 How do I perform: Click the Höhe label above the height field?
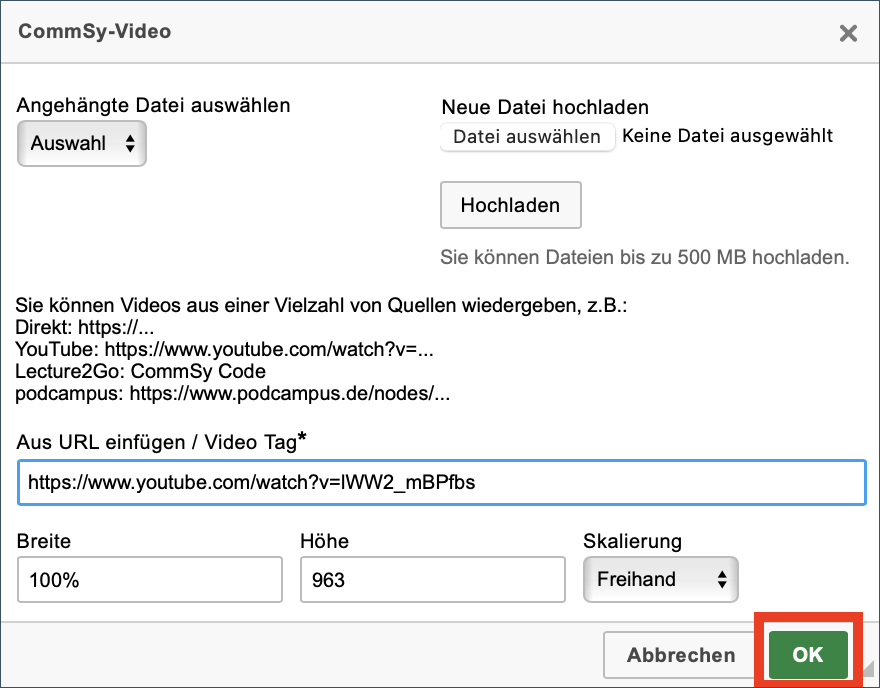324,542
